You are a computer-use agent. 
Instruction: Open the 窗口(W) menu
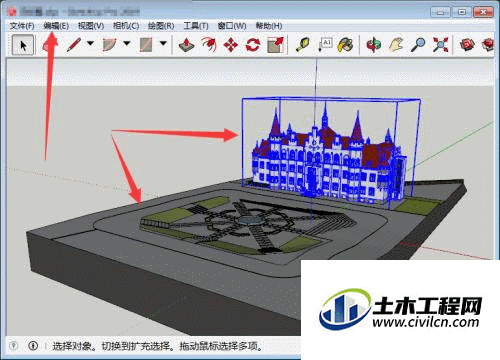232,26
